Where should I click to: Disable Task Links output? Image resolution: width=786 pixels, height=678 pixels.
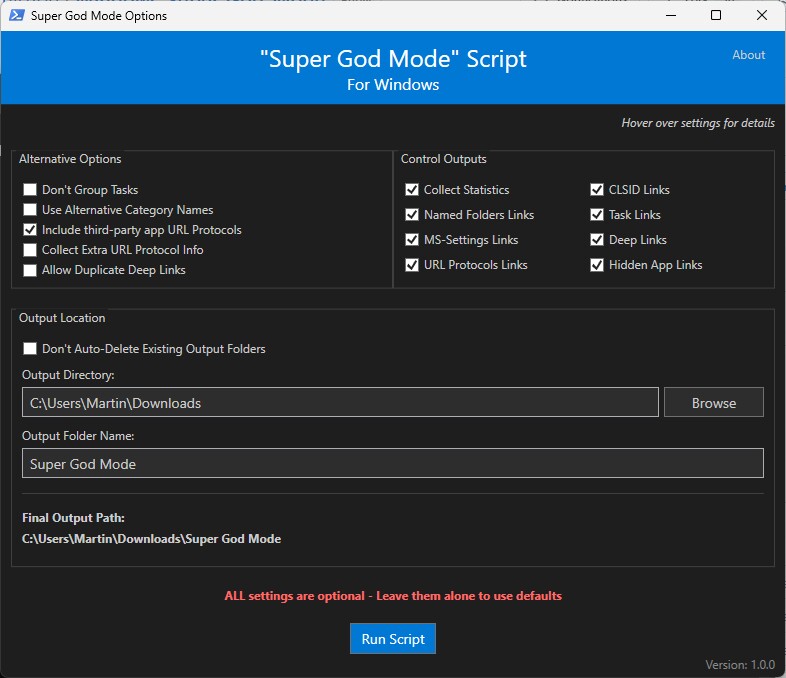tap(597, 215)
